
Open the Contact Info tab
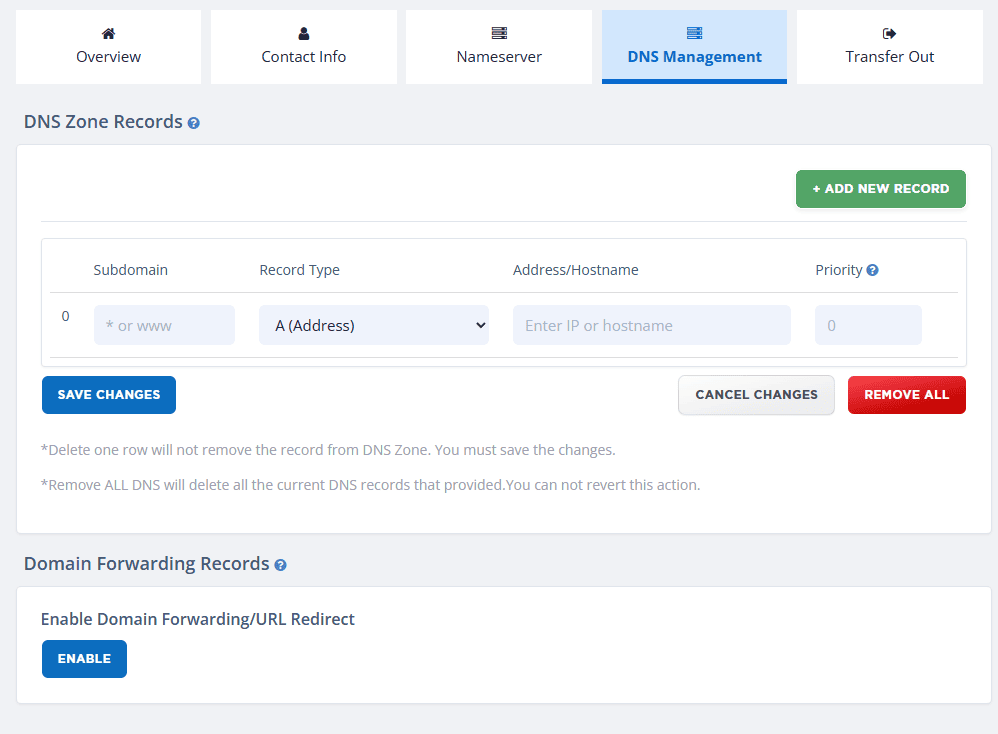(x=304, y=46)
